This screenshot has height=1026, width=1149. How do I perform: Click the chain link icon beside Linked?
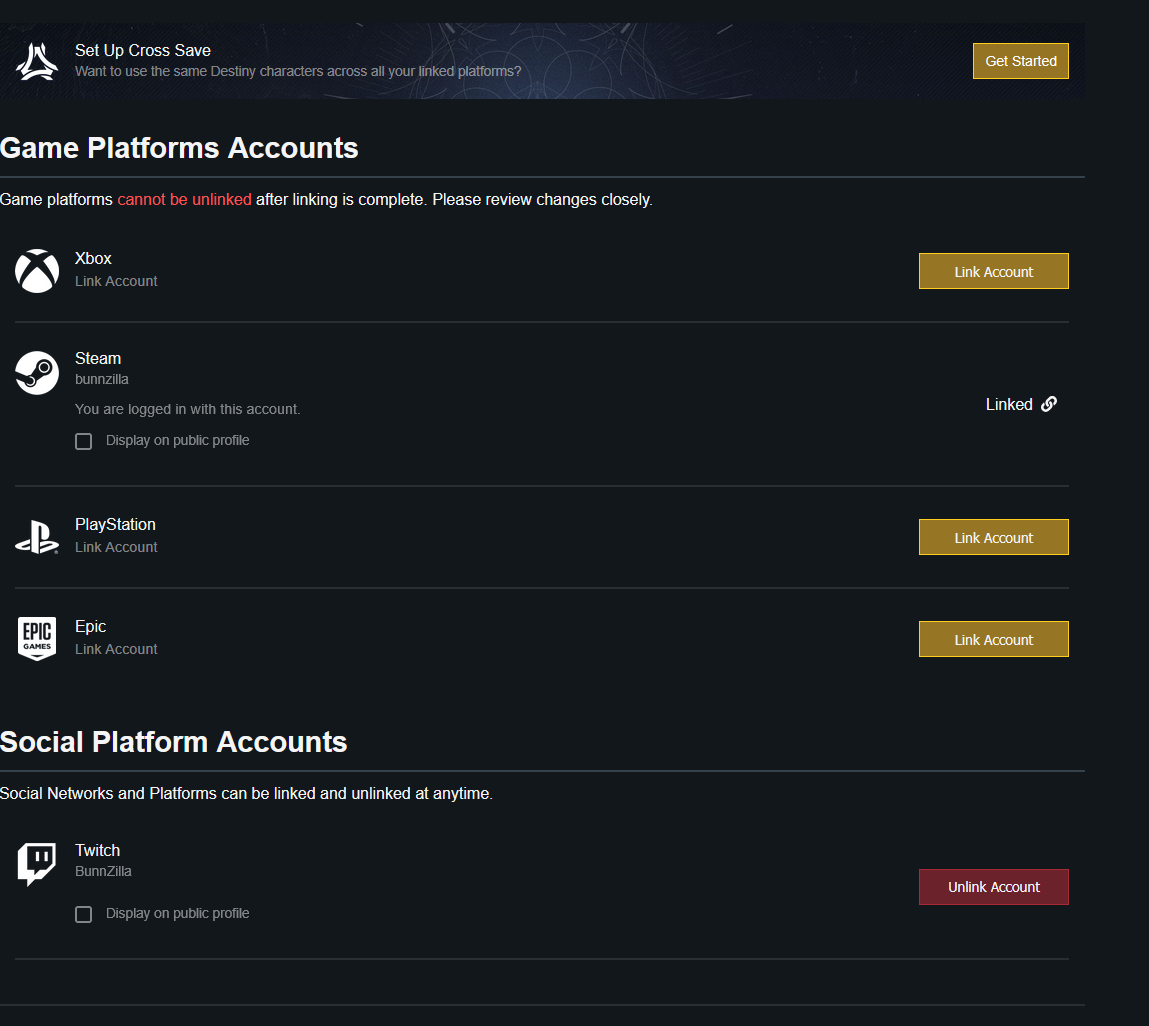tap(1049, 404)
